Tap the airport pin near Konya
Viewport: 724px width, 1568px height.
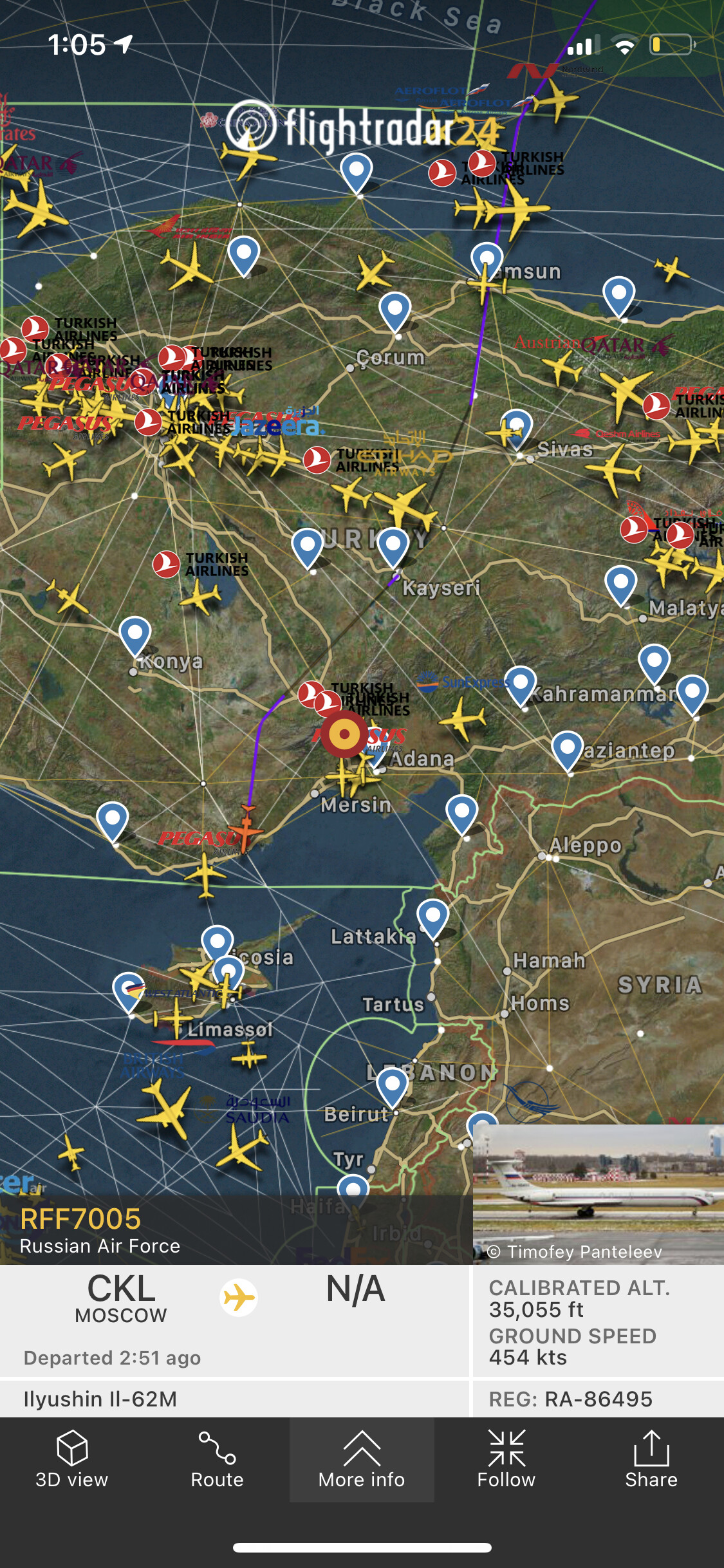135,636
